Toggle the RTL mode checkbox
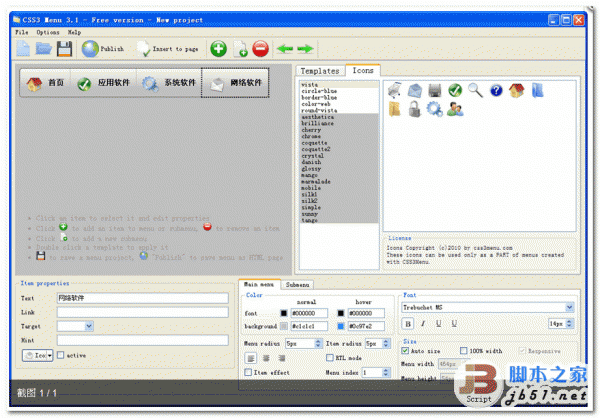The height and width of the screenshot is (418, 600). [x=330, y=357]
